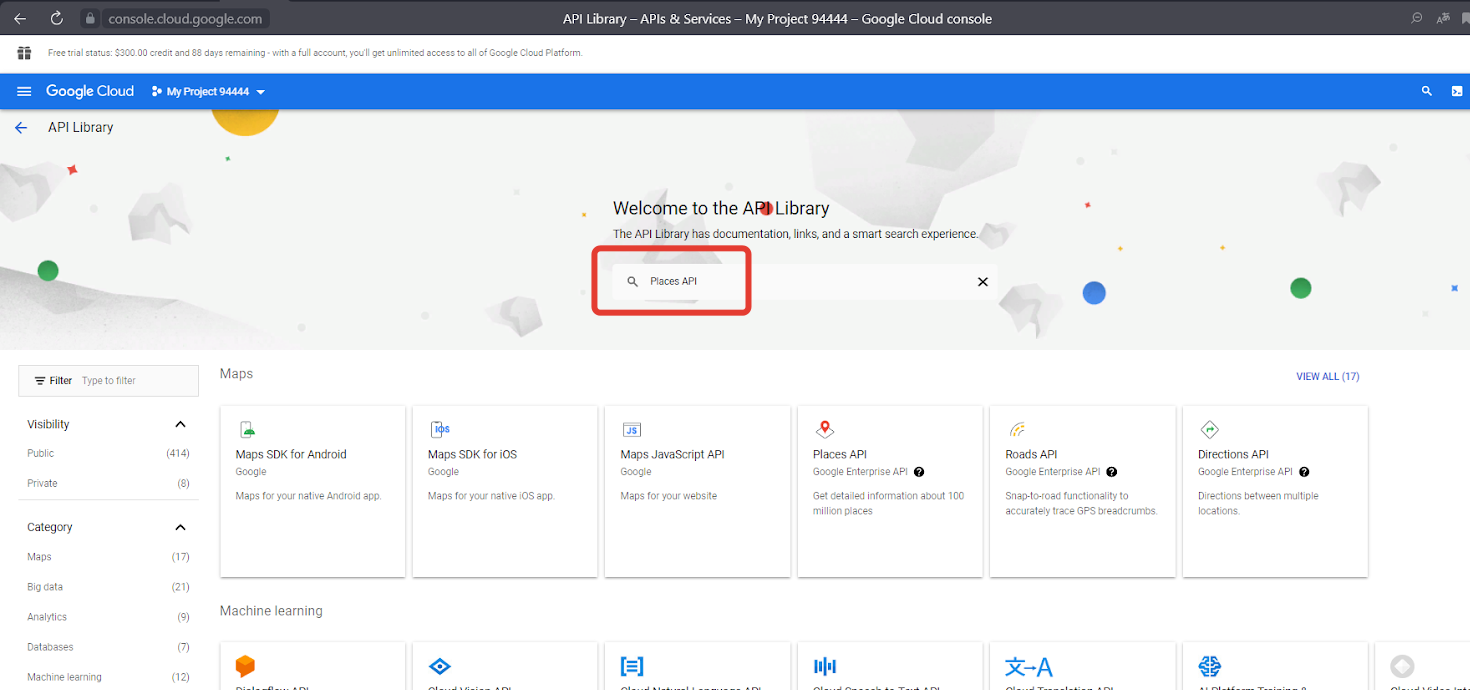Click the Directions API diamond icon

click(1210, 430)
